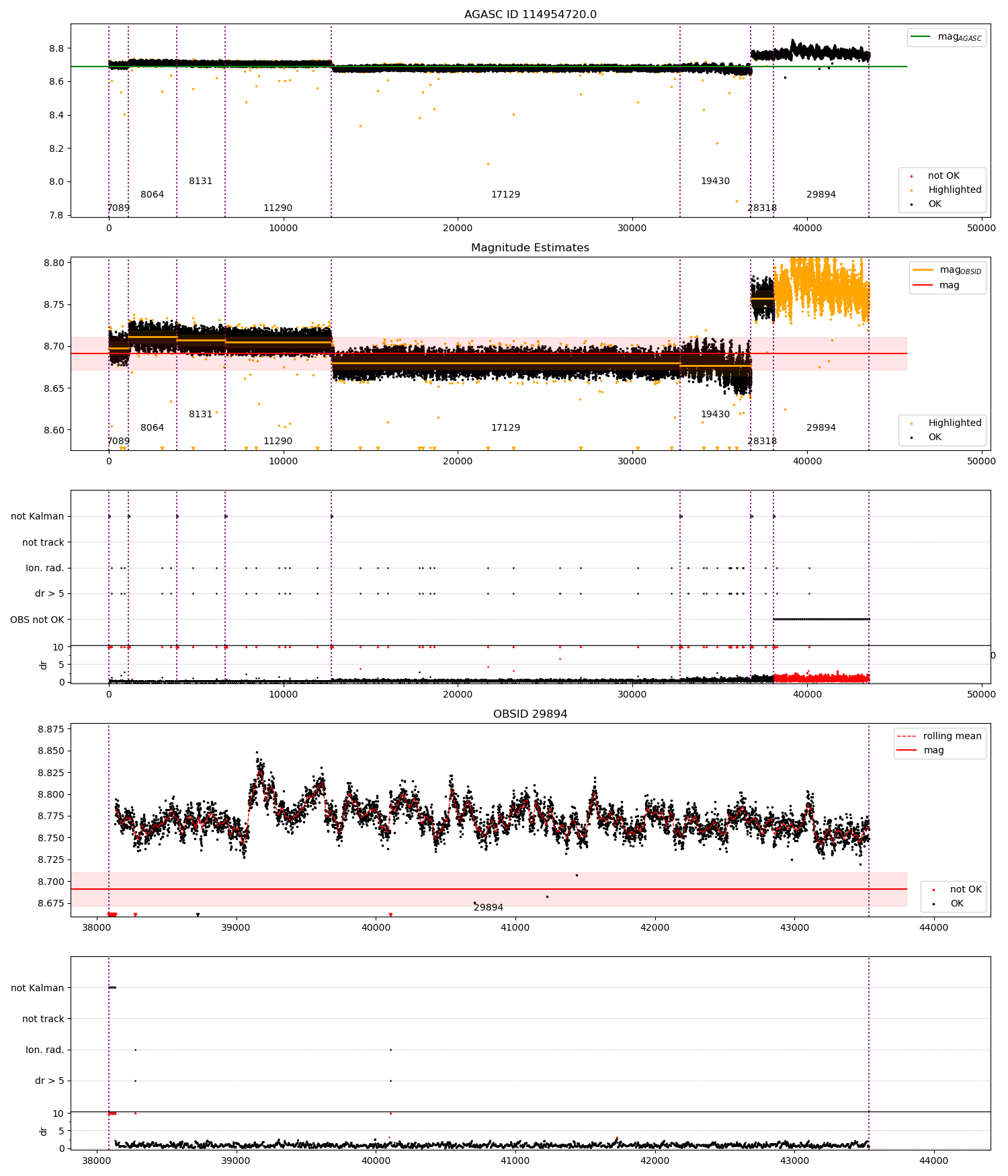Click the '8.725' y-axis tick label
The image size is (1008, 1176).
(x=51, y=859)
